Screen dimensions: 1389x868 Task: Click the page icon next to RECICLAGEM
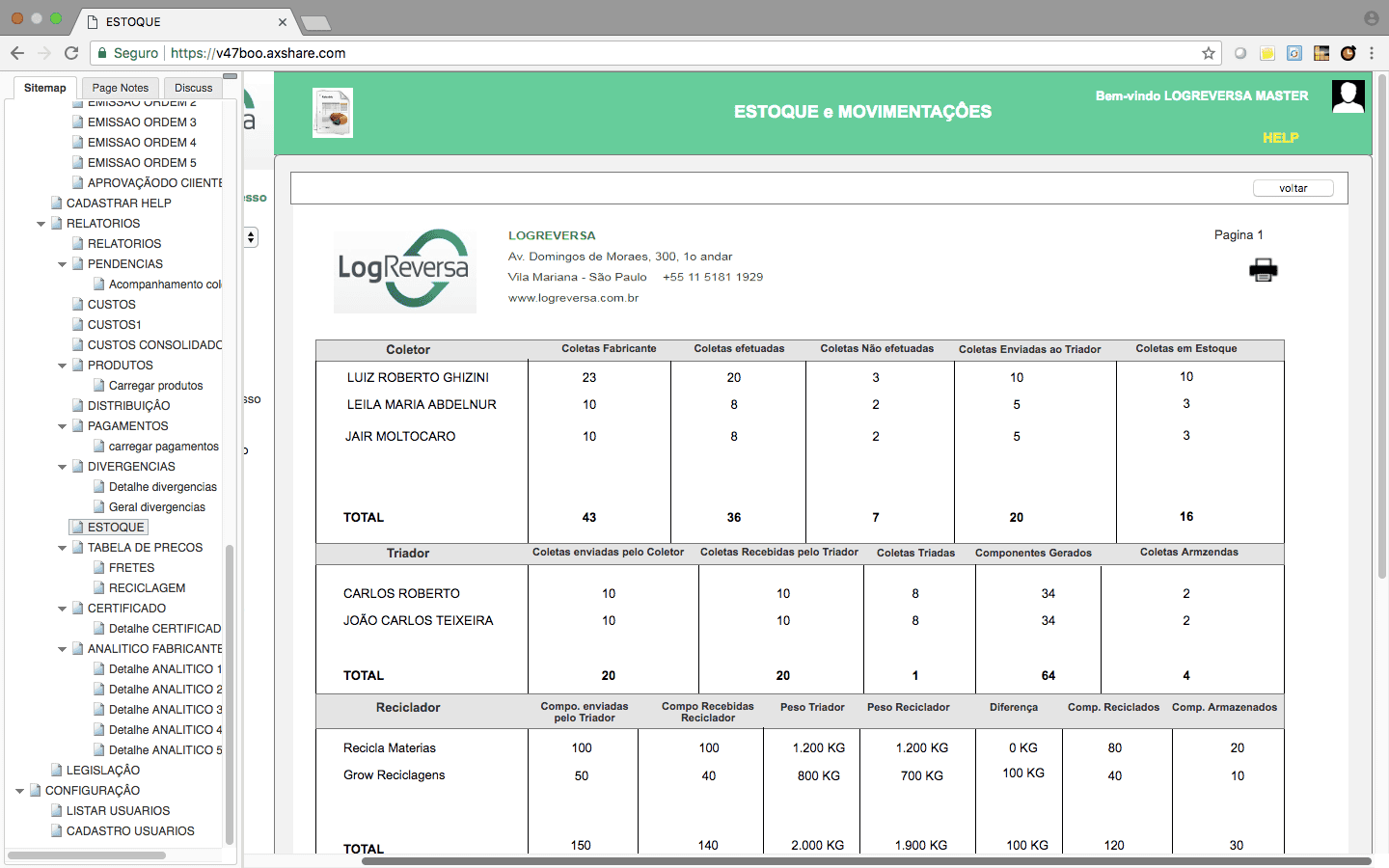click(99, 588)
